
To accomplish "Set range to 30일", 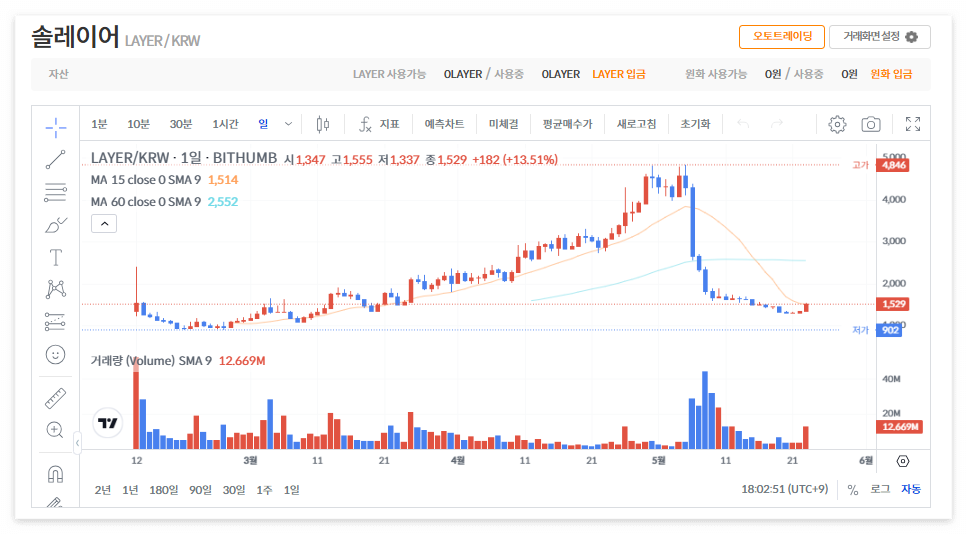I will [234, 490].
